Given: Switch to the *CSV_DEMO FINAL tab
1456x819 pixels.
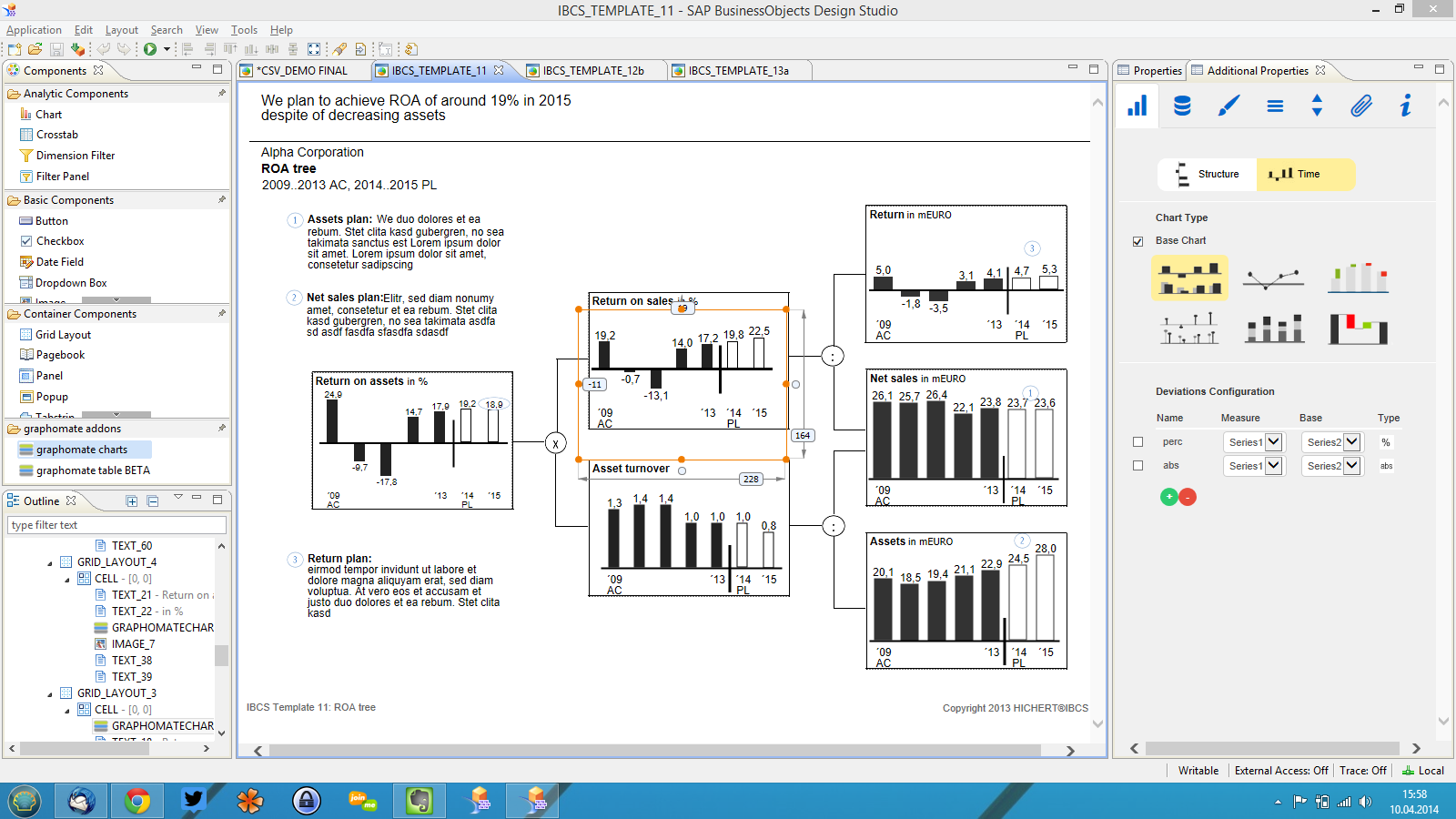Looking at the screenshot, I should 301,70.
